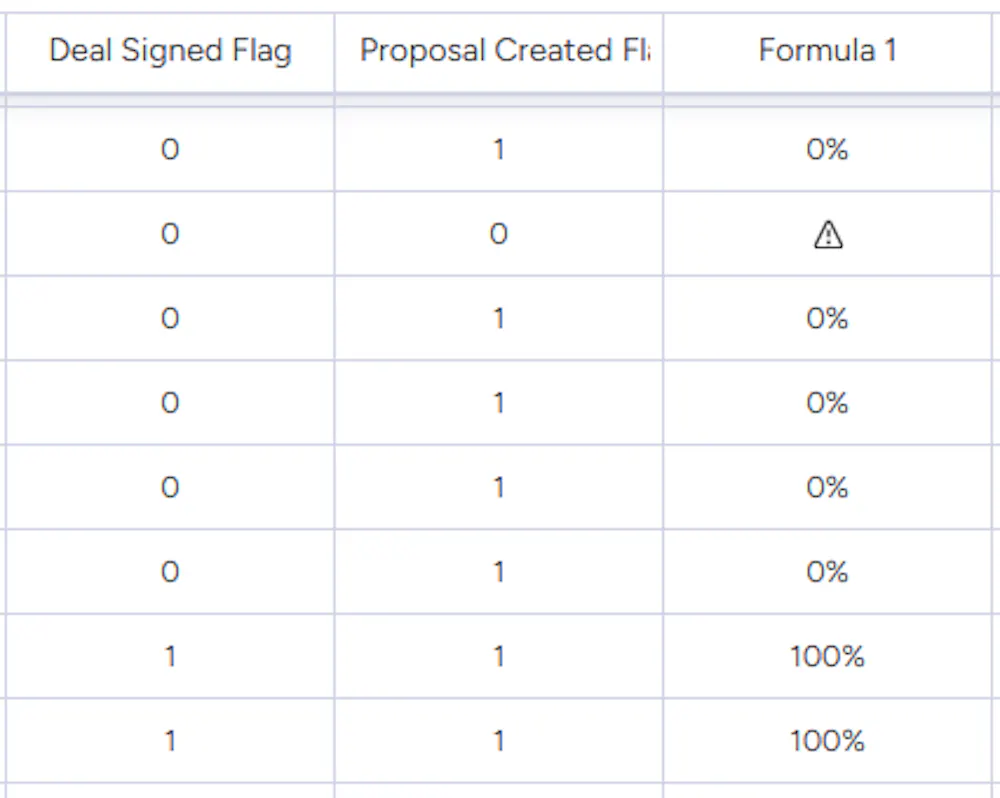Select Deal Signed Flag 0 just above first 1

pyautogui.click(x=170, y=572)
